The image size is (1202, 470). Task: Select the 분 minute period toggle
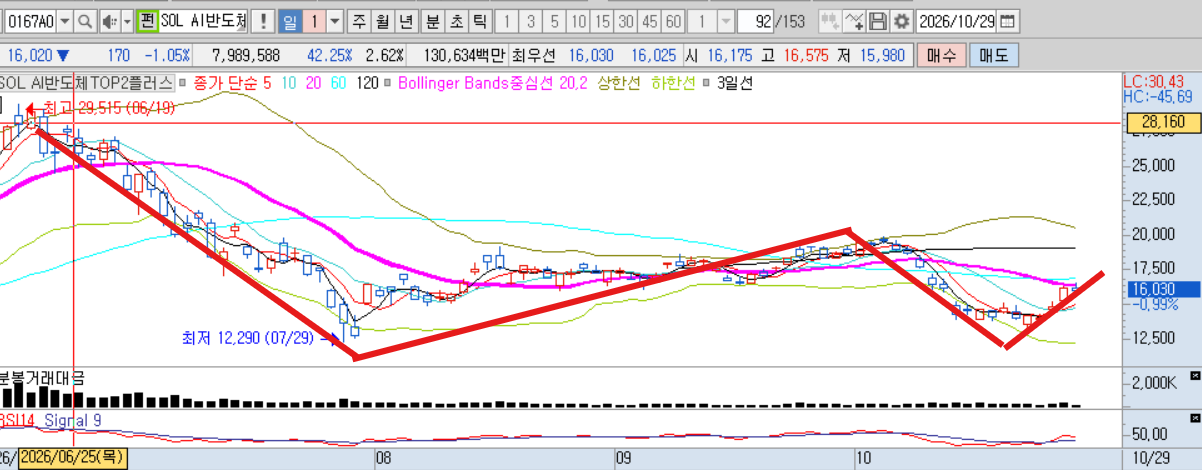[x=432, y=21]
